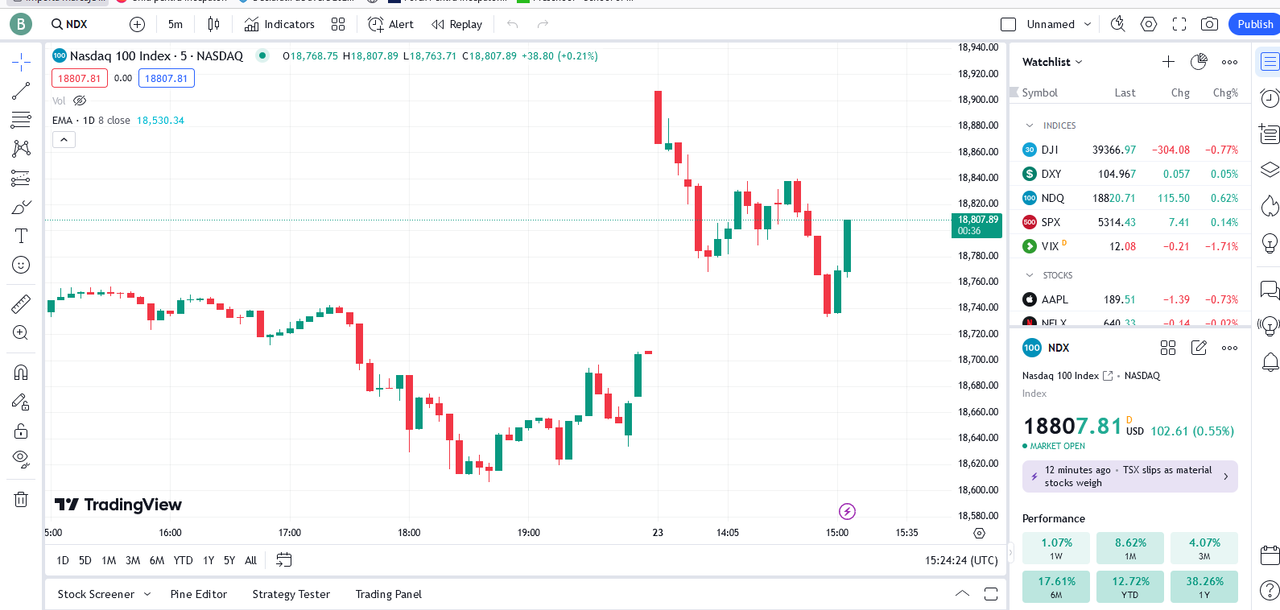This screenshot has width=1280, height=610.
Task: Select the Text annotation tool
Action: [21, 236]
